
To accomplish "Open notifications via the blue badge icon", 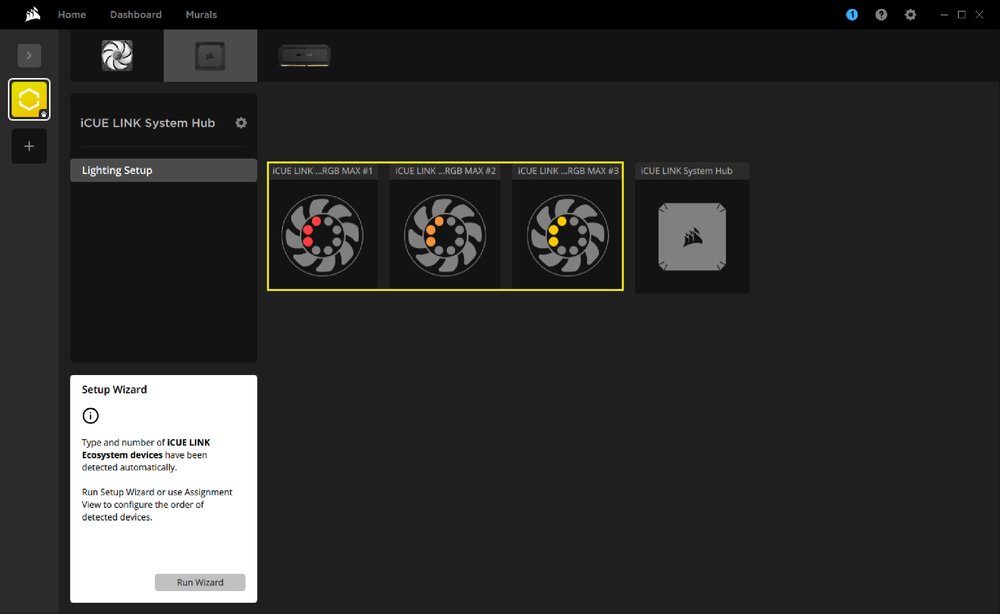I will coord(851,14).
